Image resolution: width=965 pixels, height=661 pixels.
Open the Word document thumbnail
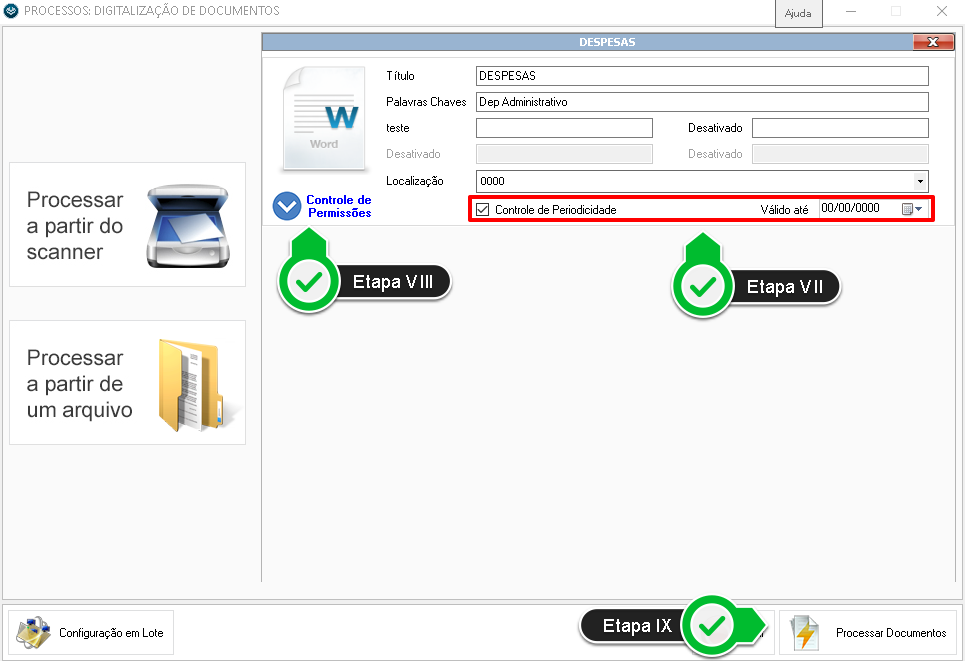(x=324, y=118)
